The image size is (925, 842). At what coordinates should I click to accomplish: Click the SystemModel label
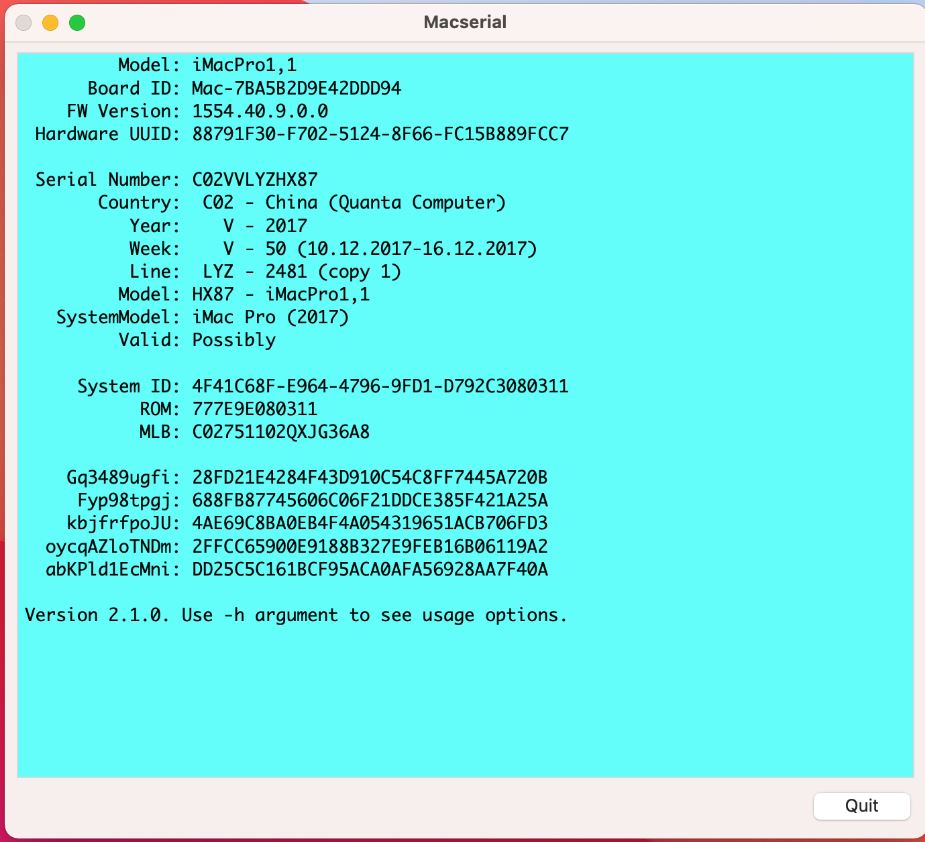(x=117, y=317)
